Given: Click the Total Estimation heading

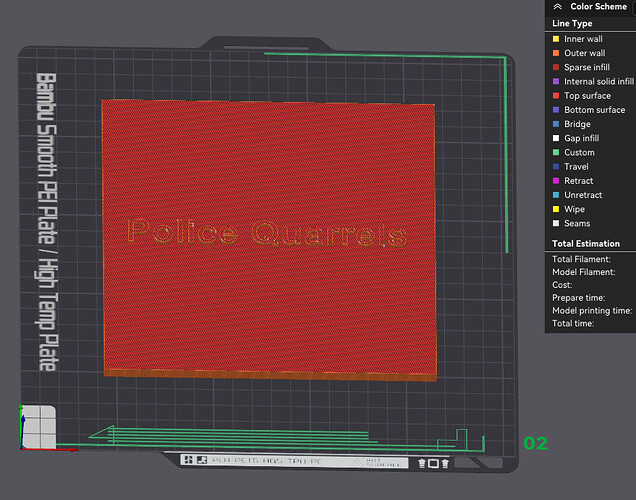Looking at the screenshot, I should (586, 244).
